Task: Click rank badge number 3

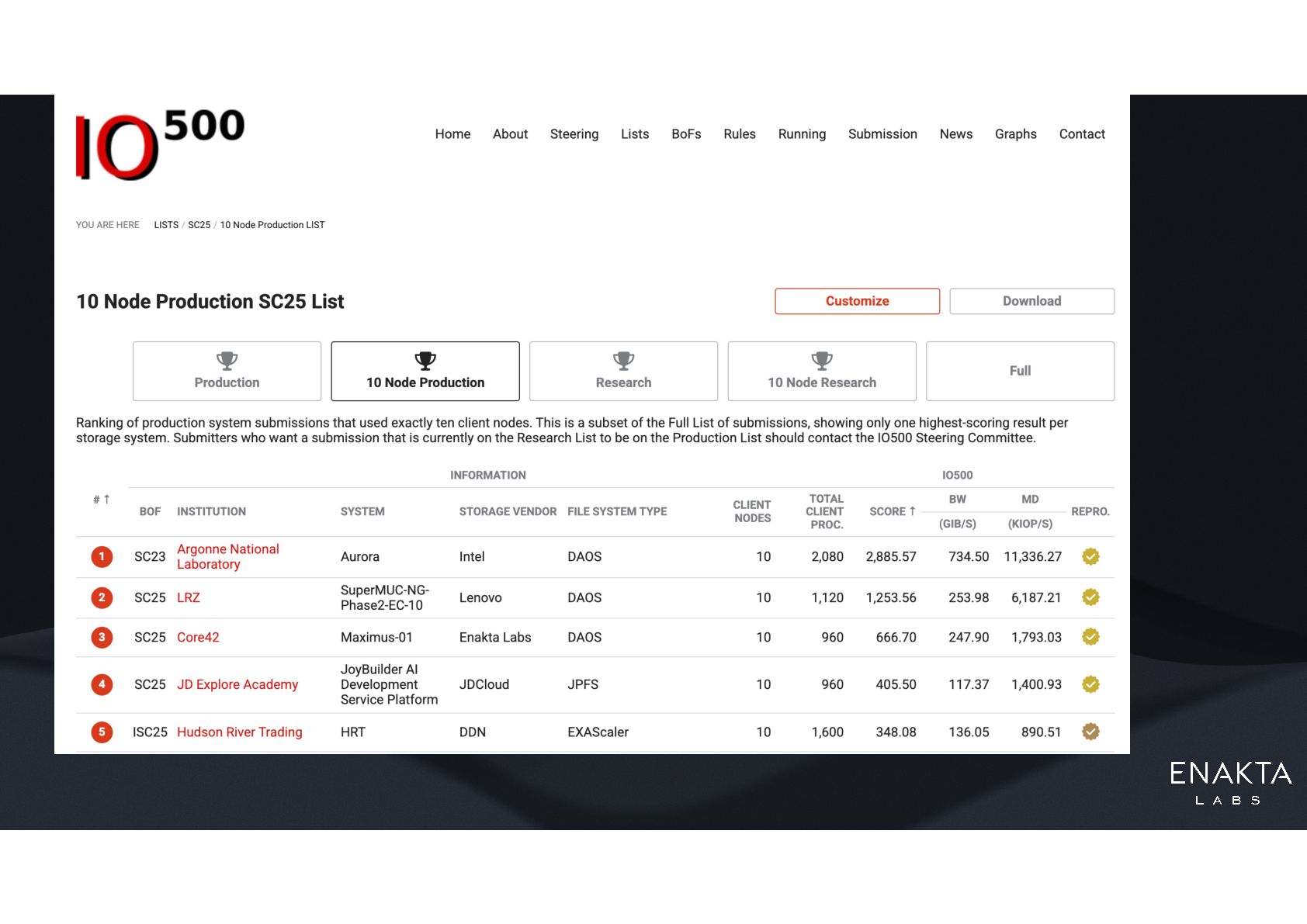Action: [102, 637]
